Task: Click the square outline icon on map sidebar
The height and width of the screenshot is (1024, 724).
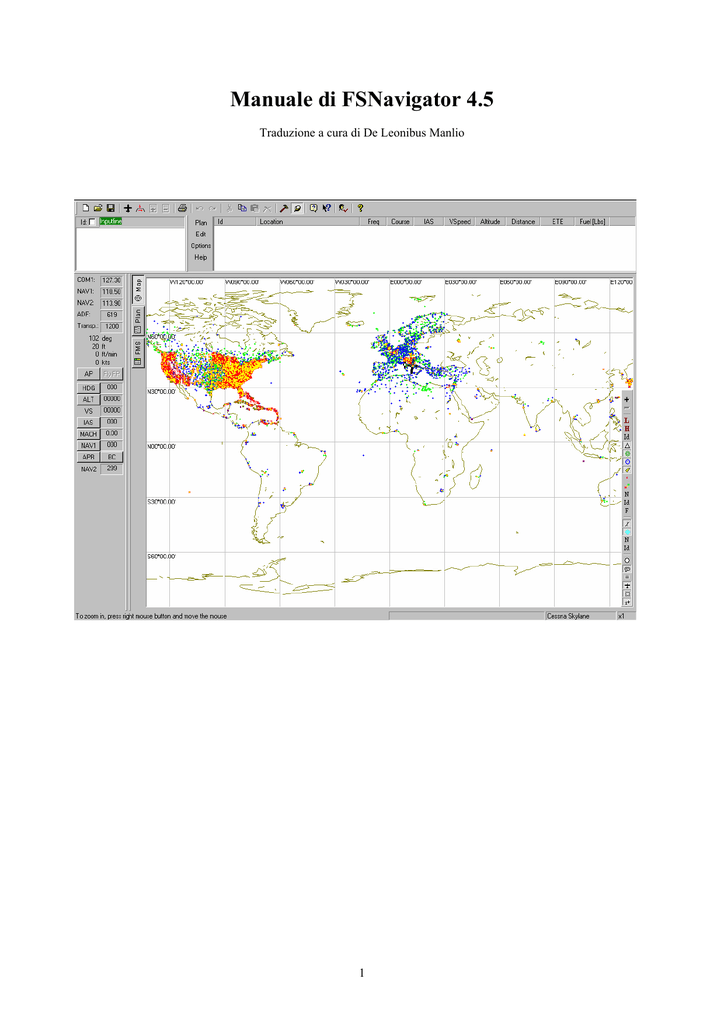Action: (x=627, y=594)
